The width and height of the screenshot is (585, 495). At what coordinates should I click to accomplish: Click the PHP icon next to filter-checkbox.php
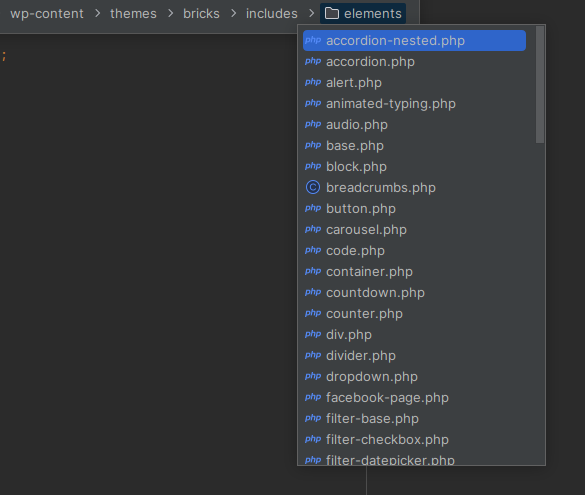313,439
